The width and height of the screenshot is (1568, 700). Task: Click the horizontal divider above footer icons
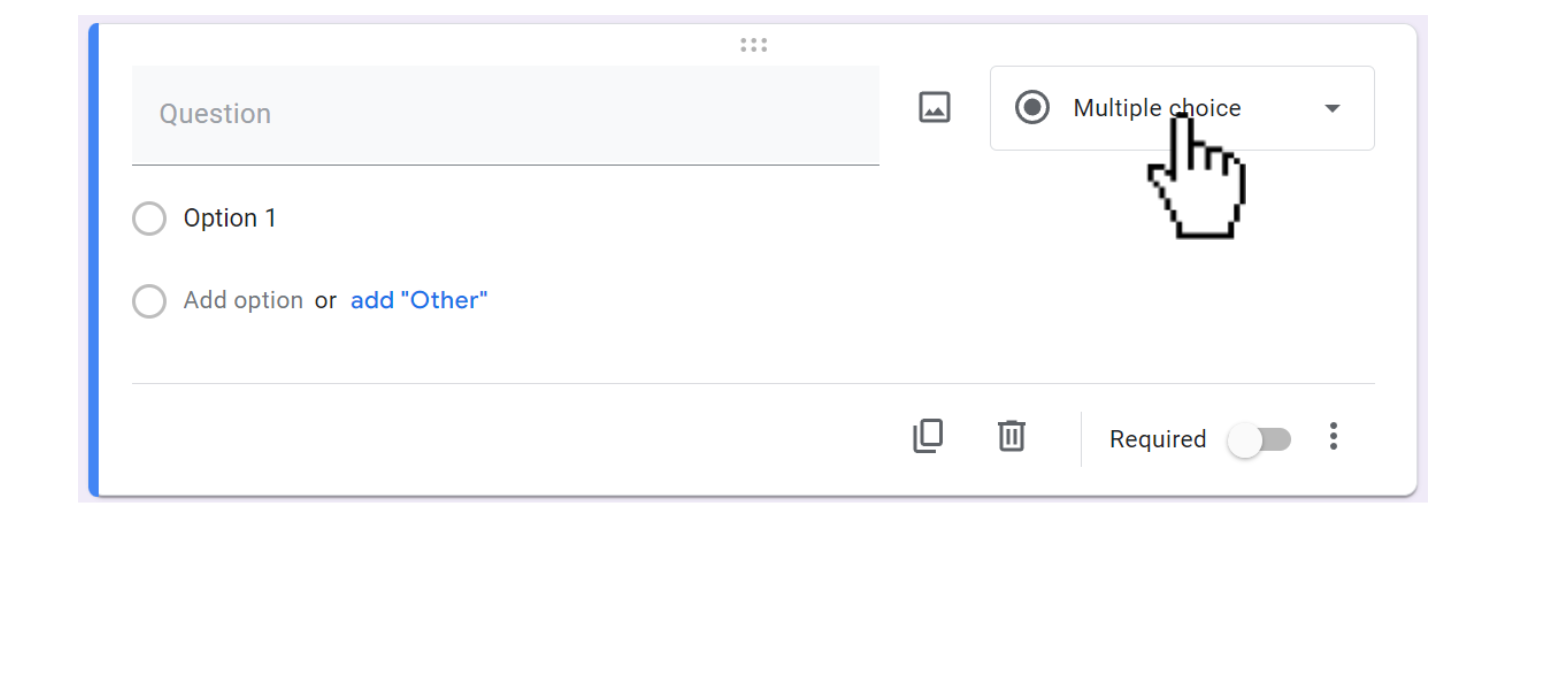[x=753, y=383]
